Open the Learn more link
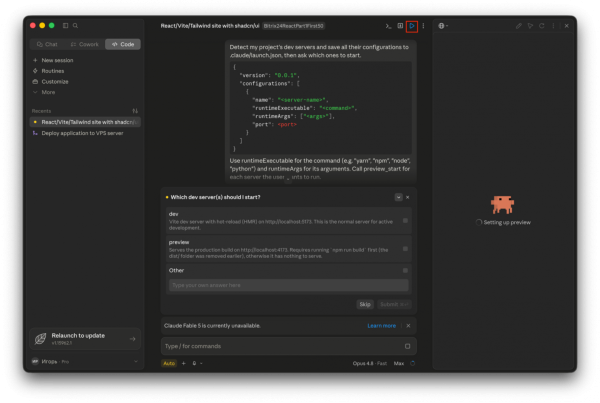This screenshot has height=403, width=600. (382, 326)
